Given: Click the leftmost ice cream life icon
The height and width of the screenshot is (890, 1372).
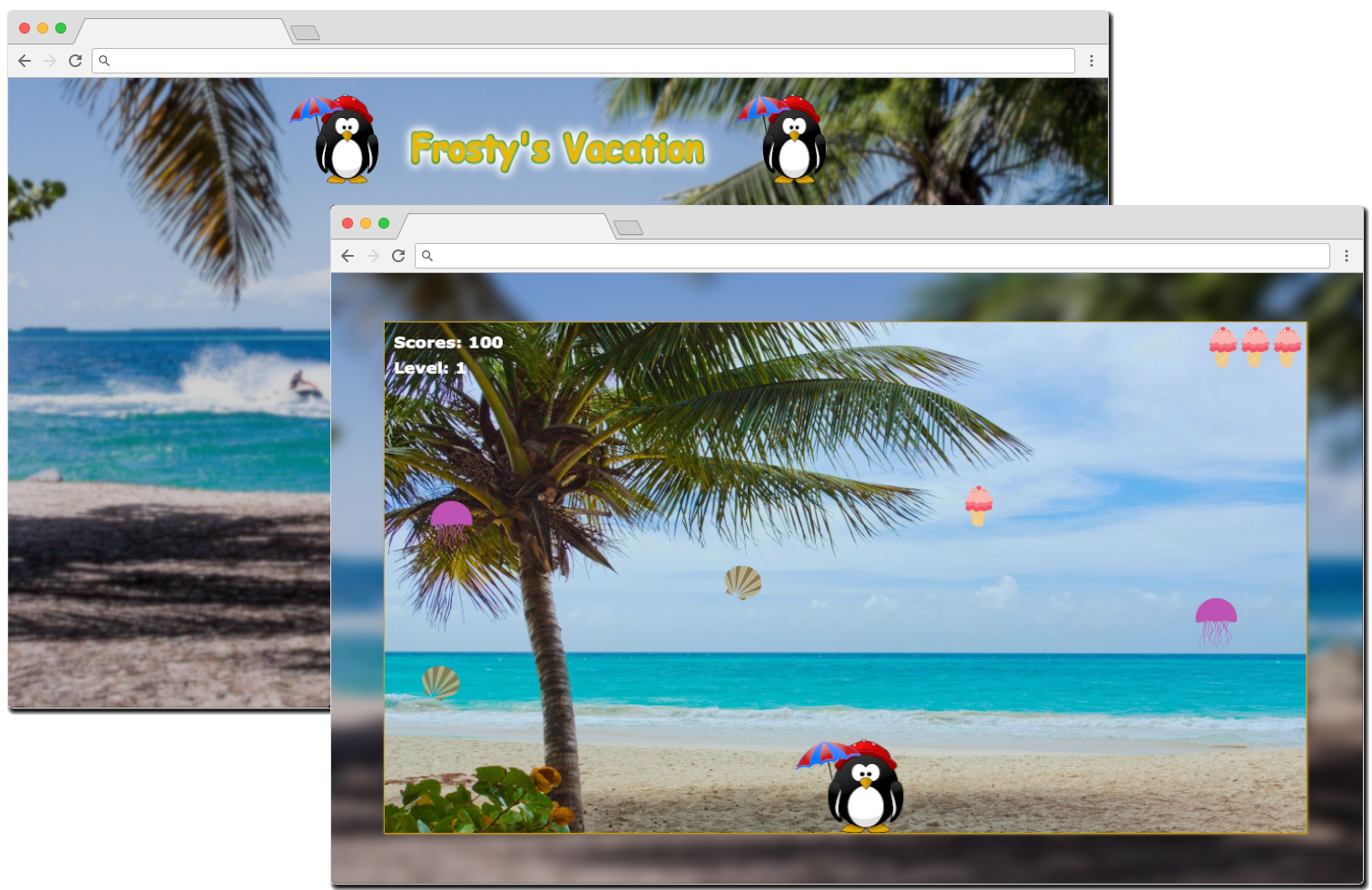Looking at the screenshot, I should (1222, 347).
